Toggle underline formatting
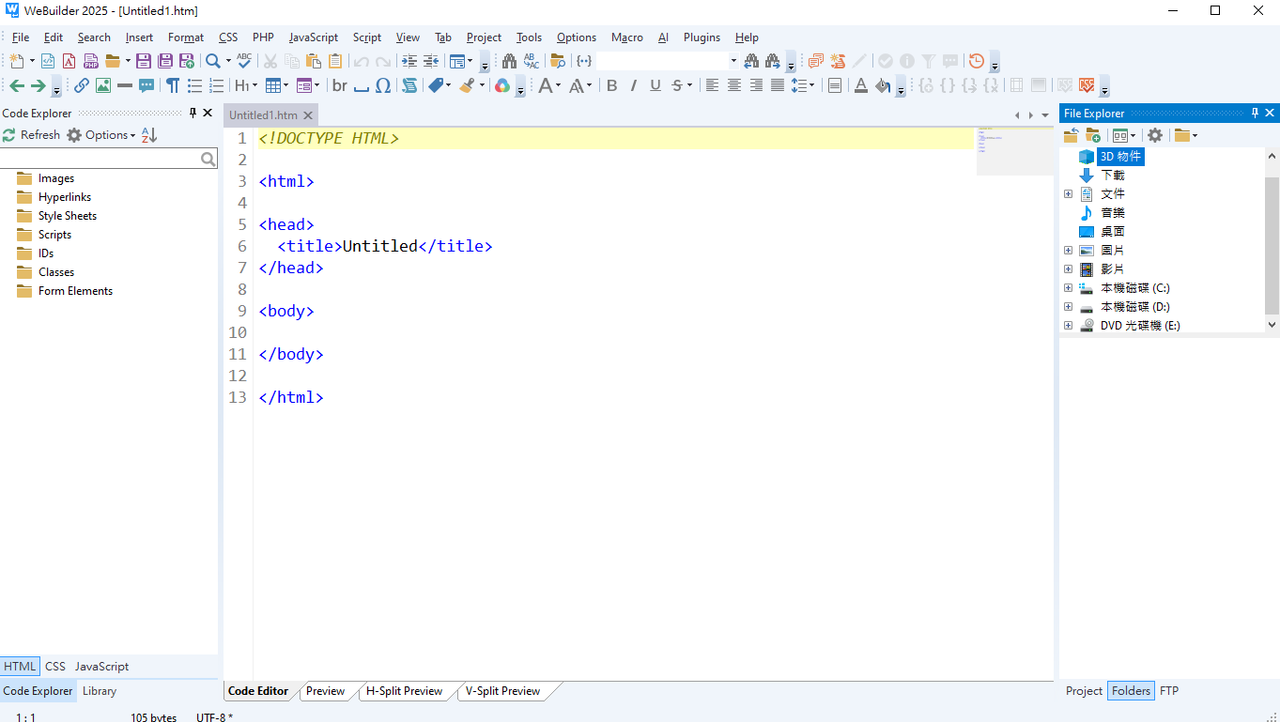This screenshot has height=722, width=1280. tap(656, 86)
